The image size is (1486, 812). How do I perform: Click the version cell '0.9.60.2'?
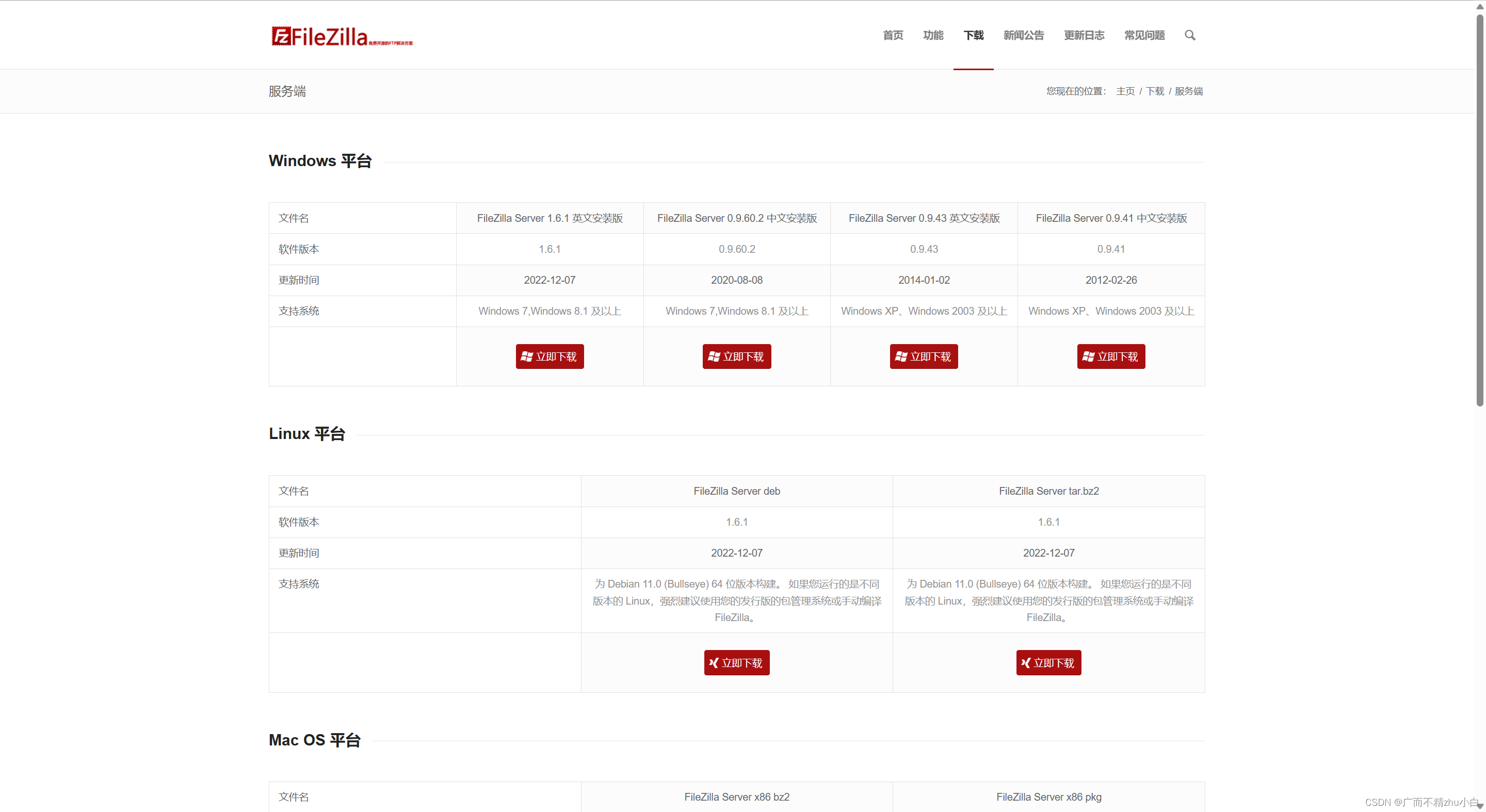pos(737,249)
